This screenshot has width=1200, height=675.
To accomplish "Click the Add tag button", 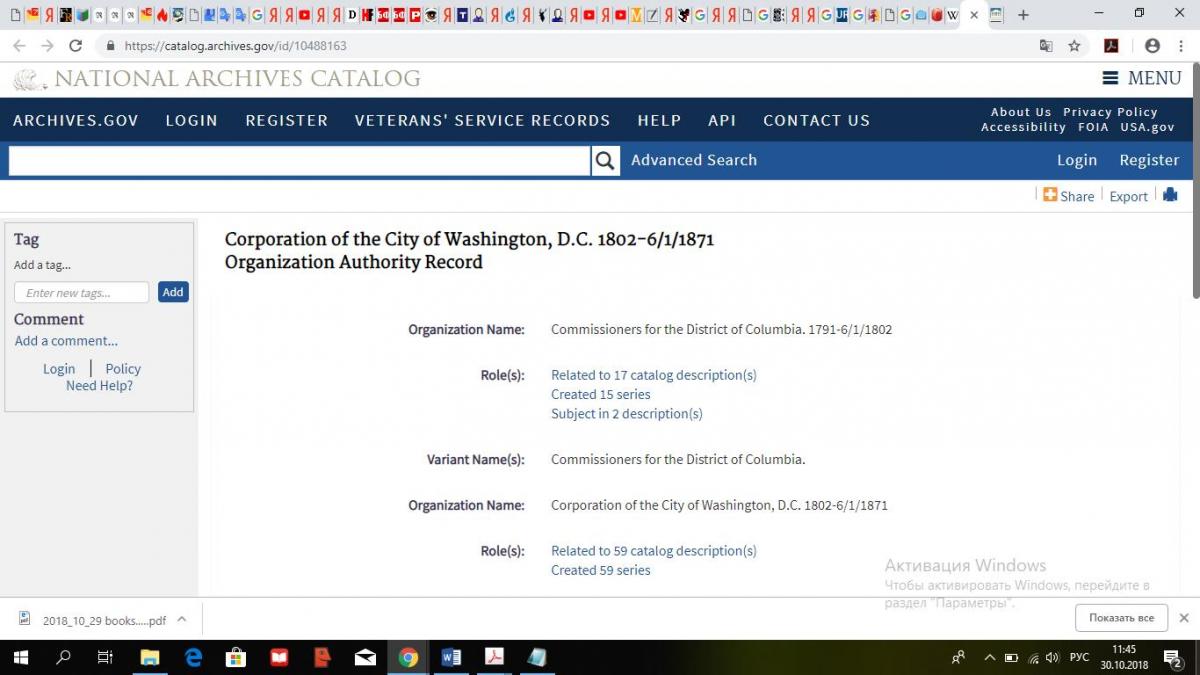I will (173, 292).
